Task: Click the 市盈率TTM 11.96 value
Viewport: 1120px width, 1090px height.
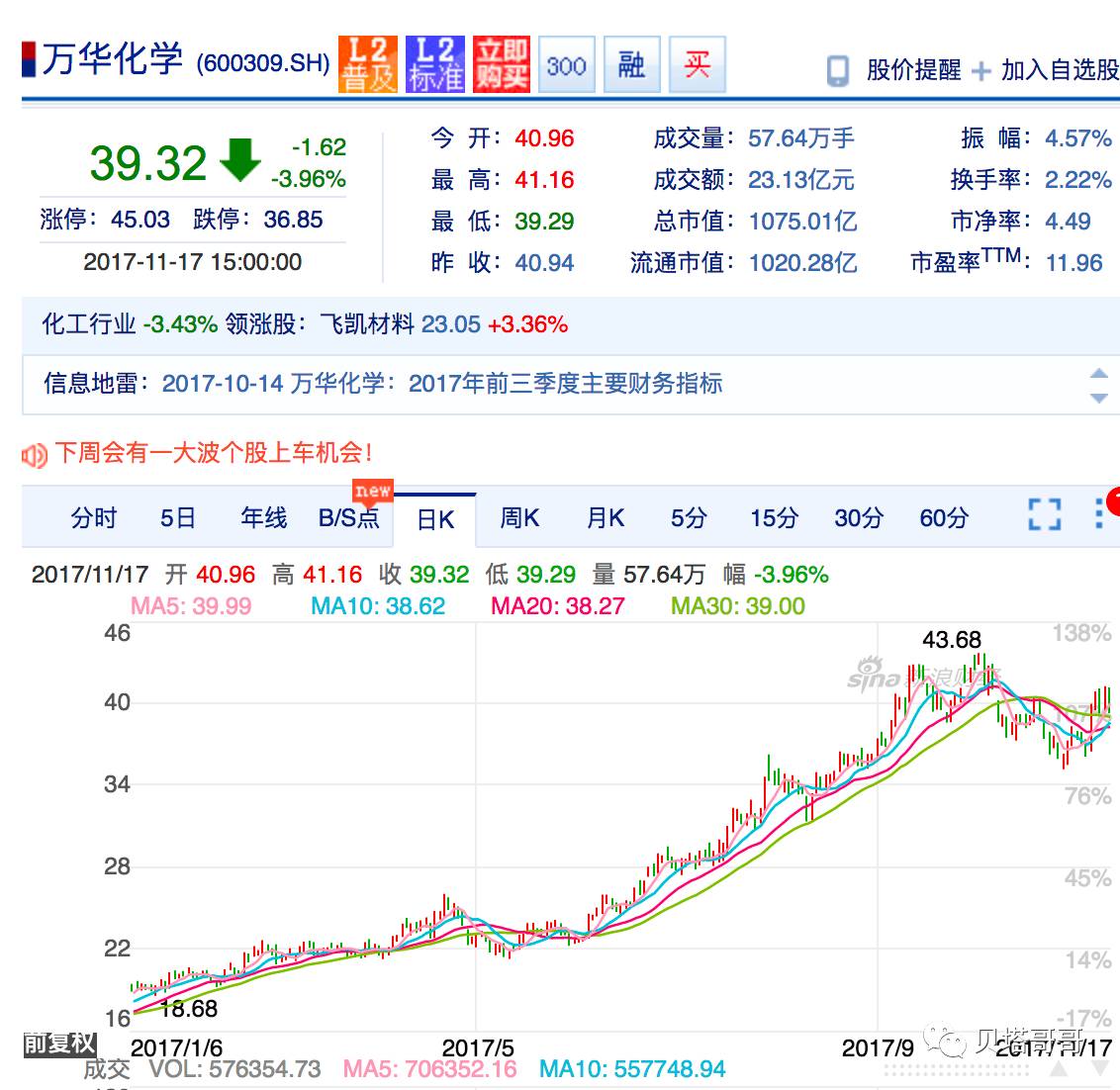Action: coord(1074,263)
